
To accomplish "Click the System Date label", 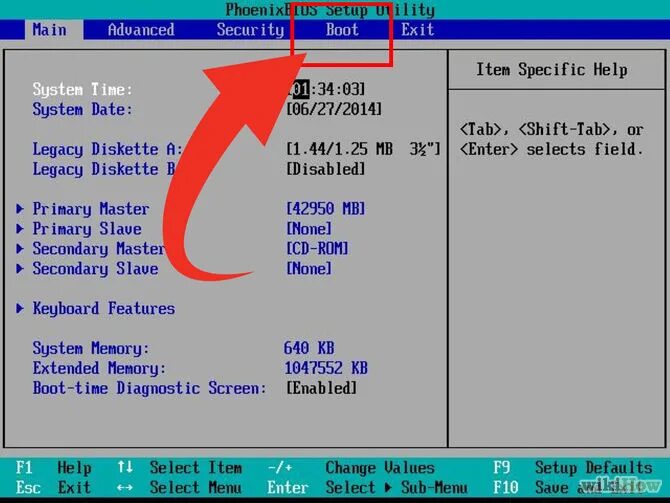I will 83,109.
